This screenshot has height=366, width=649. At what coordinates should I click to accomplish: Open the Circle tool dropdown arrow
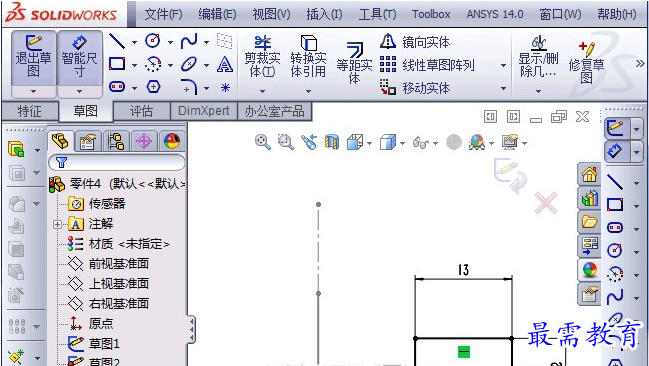(x=170, y=42)
